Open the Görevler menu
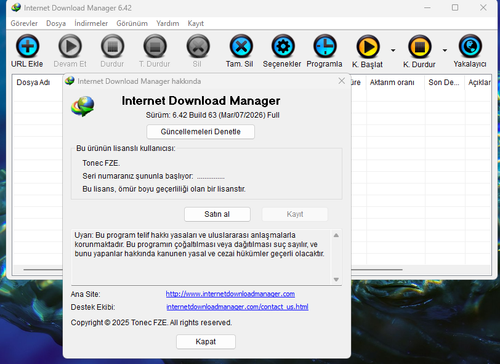 coord(24,23)
